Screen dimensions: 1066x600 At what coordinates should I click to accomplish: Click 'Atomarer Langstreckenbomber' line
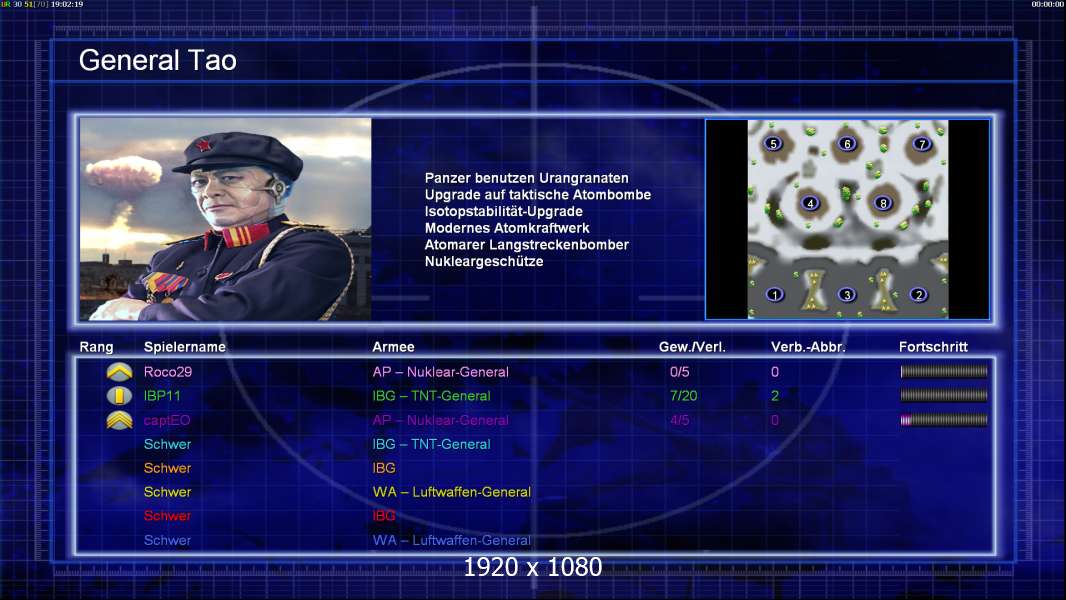click(x=526, y=245)
